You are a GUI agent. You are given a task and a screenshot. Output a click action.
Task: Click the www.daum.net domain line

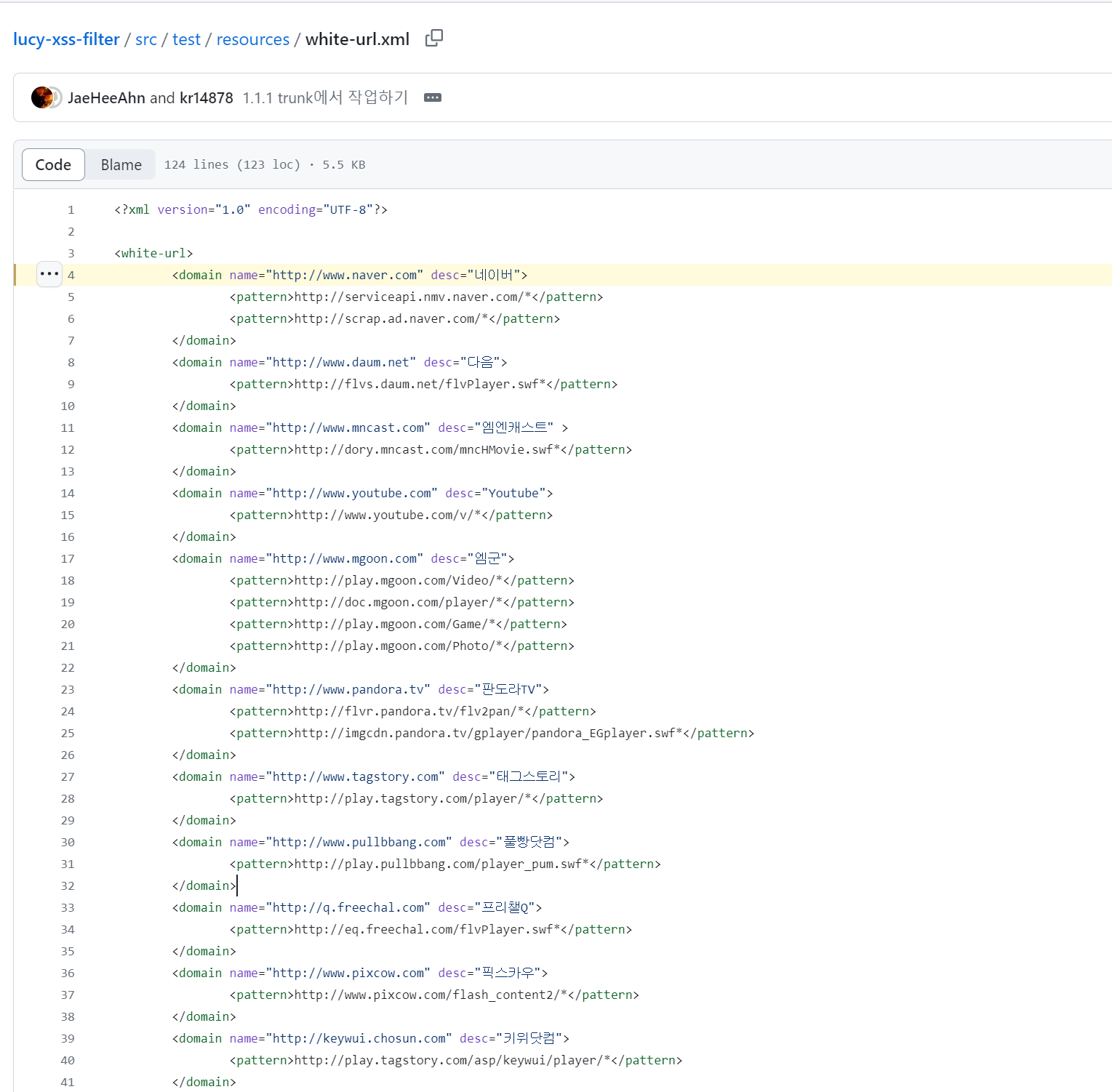point(340,362)
